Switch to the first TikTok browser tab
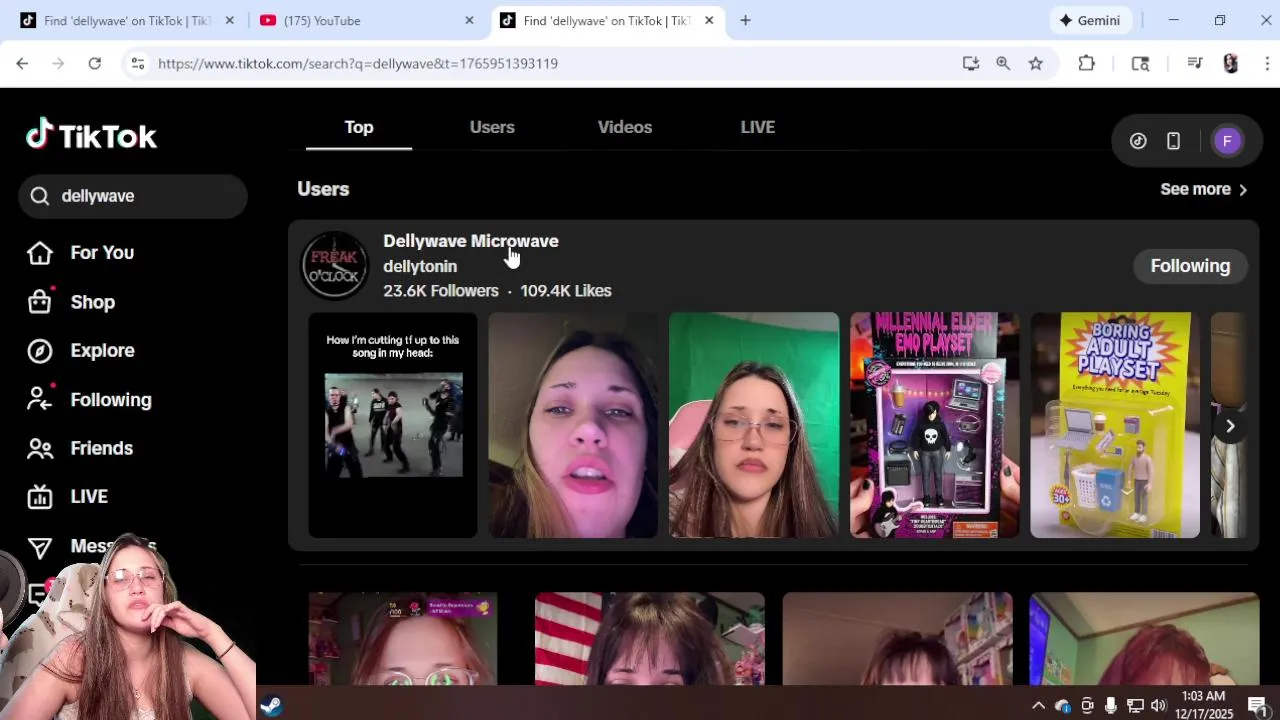Image resolution: width=1280 pixels, height=720 pixels. point(125,20)
